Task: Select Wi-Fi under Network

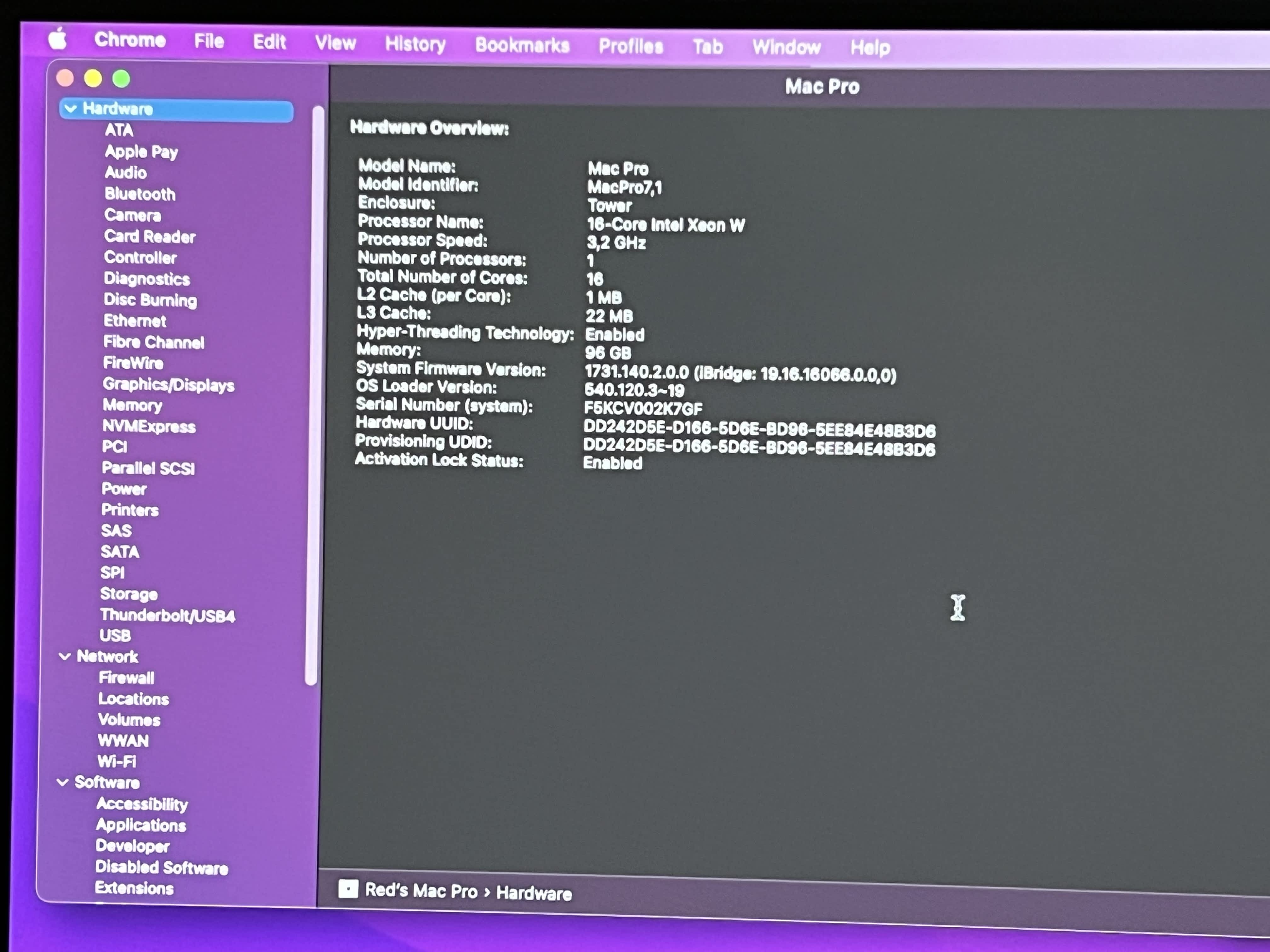Action: tap(117, 762)
